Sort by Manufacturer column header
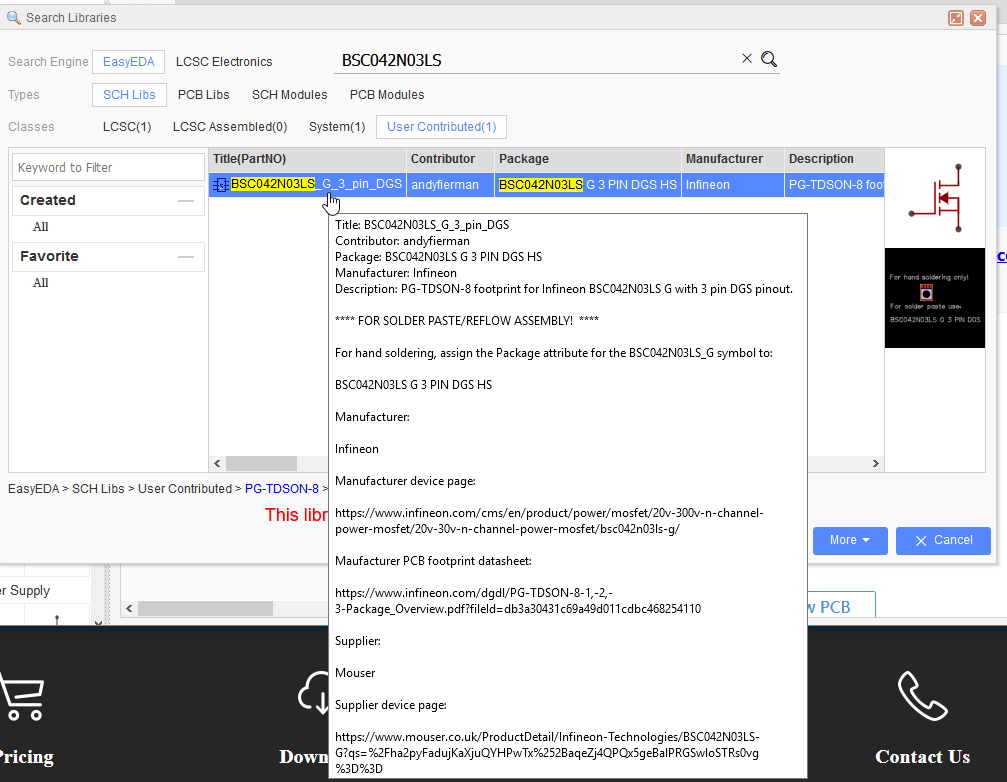The width and height of the screenshot is (1007, 782). pos(732,159)
